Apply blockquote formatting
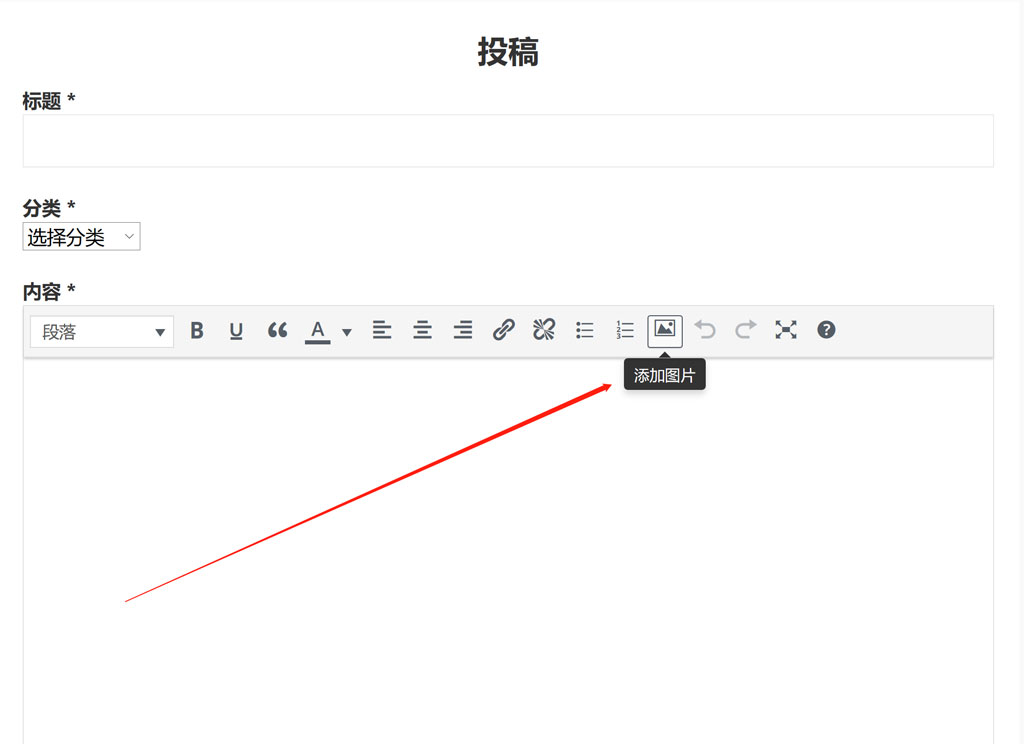Screen dimensions: 1024x744 277,331
